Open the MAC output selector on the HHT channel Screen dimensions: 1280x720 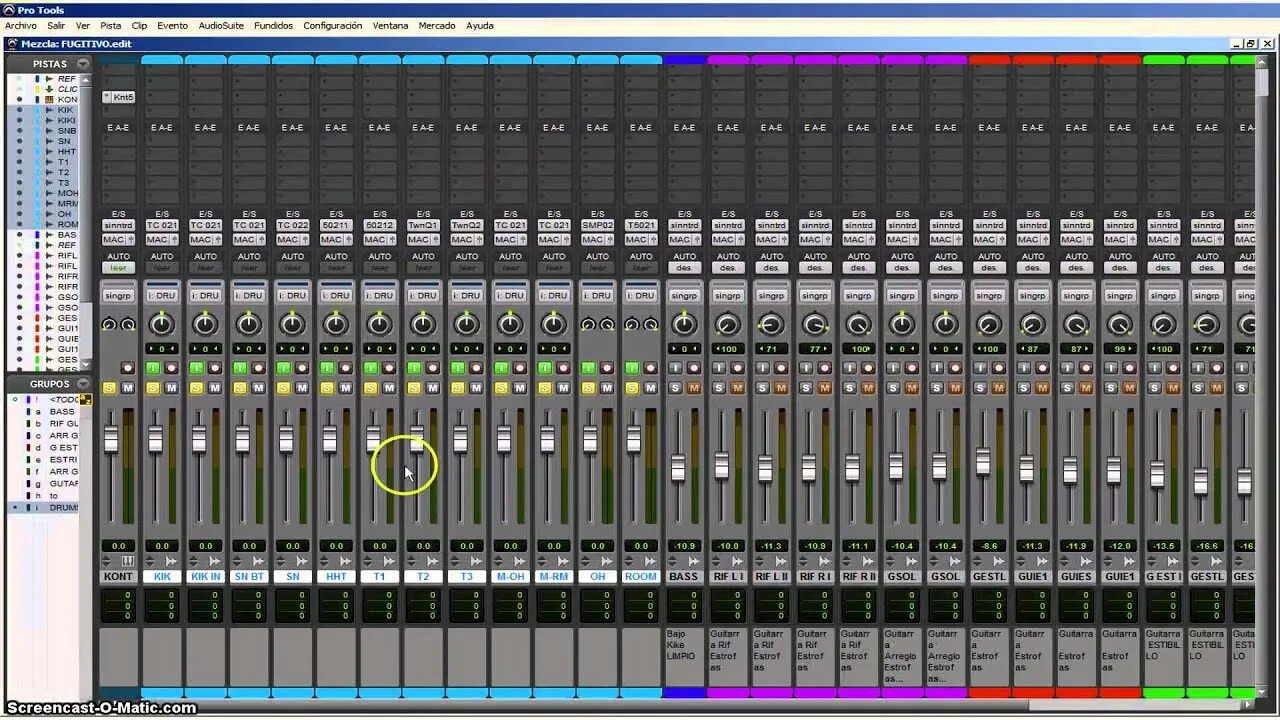(x=336, y=240)
